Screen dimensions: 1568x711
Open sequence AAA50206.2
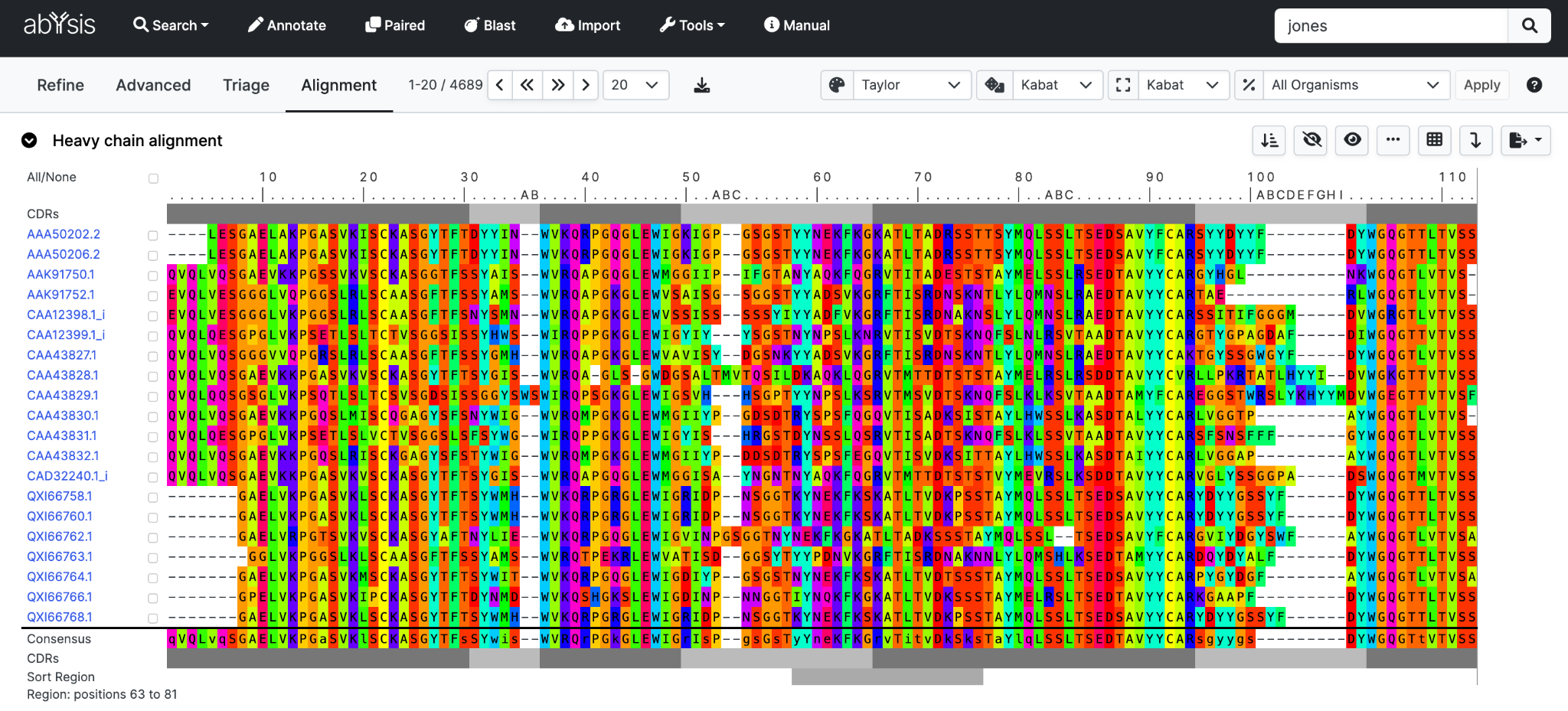click(x=64, y=254)
